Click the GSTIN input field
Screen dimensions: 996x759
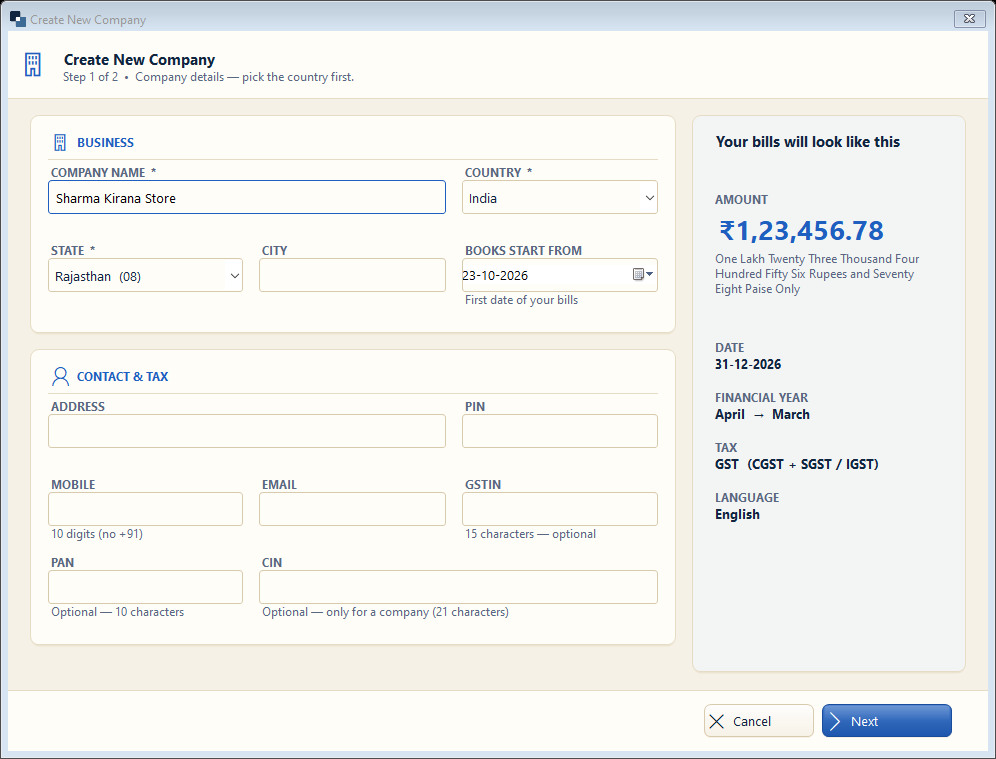click(x=560, y=509)
